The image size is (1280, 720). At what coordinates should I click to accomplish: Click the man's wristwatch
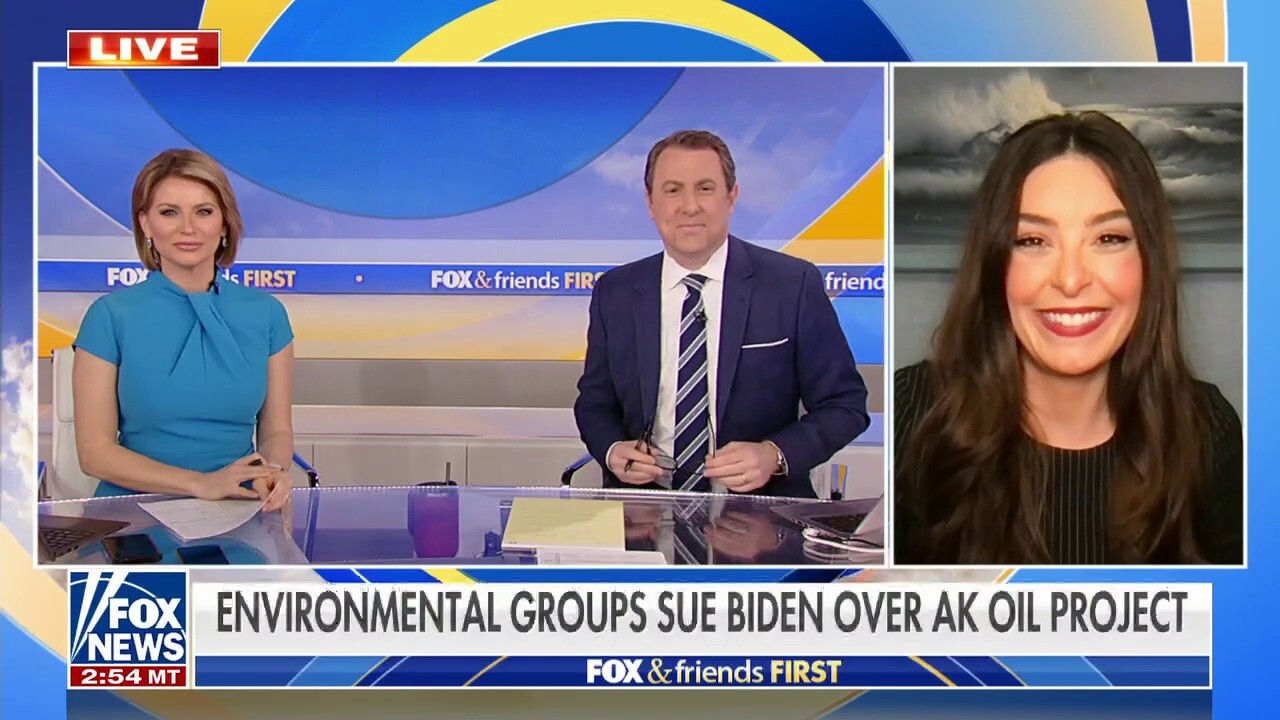(778, 460)
